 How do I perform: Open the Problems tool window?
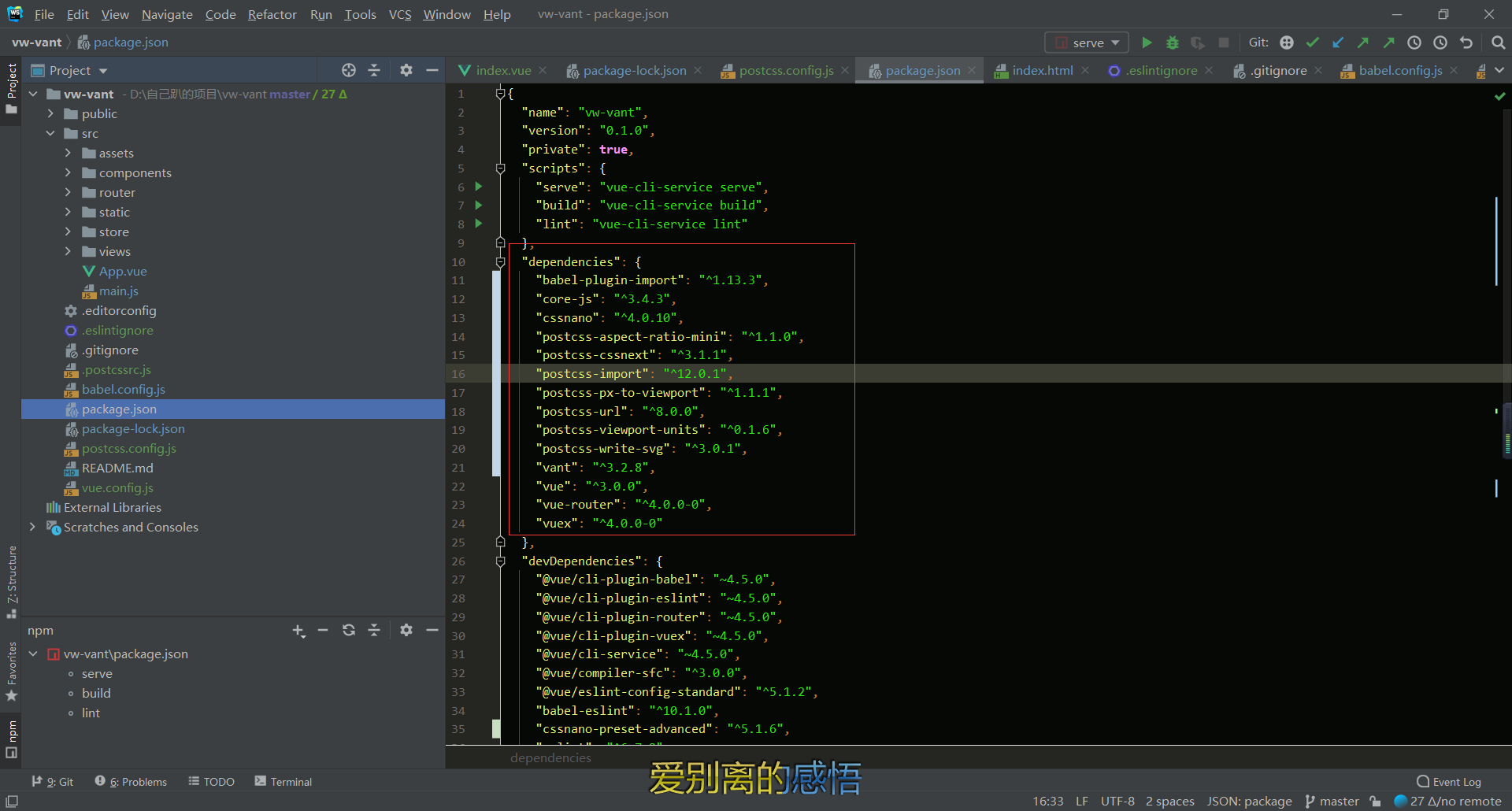point(131,781)
